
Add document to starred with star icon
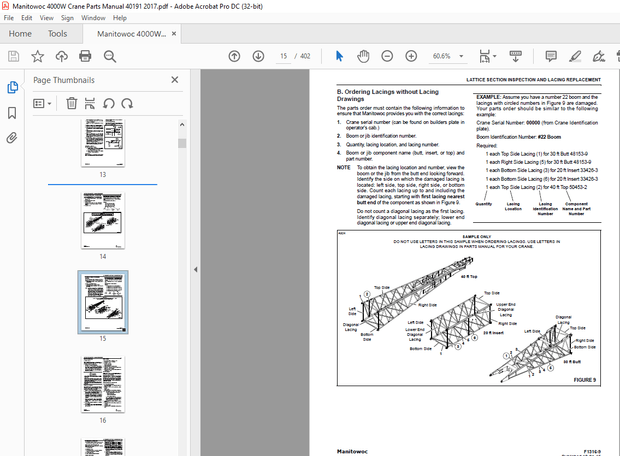[38, 57]
